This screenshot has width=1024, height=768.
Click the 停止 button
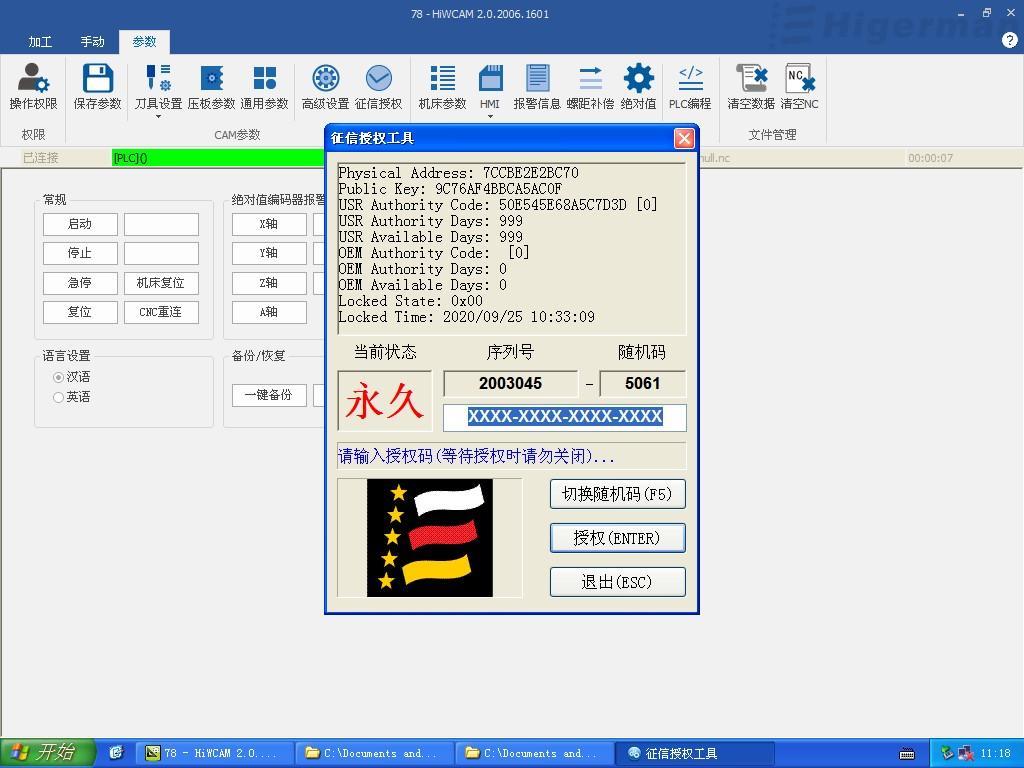[x=80, y=253]
